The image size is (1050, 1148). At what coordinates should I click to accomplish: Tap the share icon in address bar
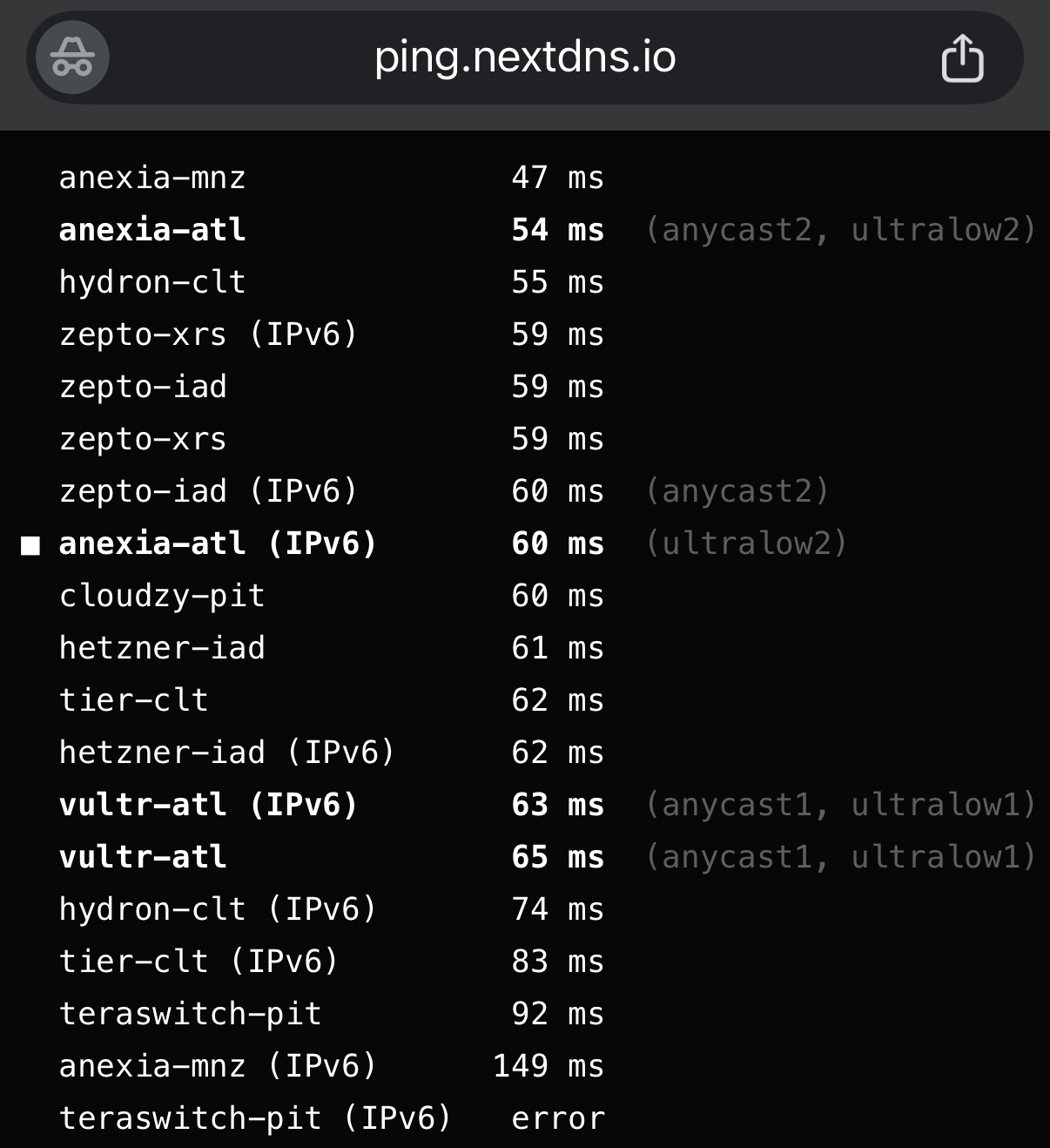[962, 58]
